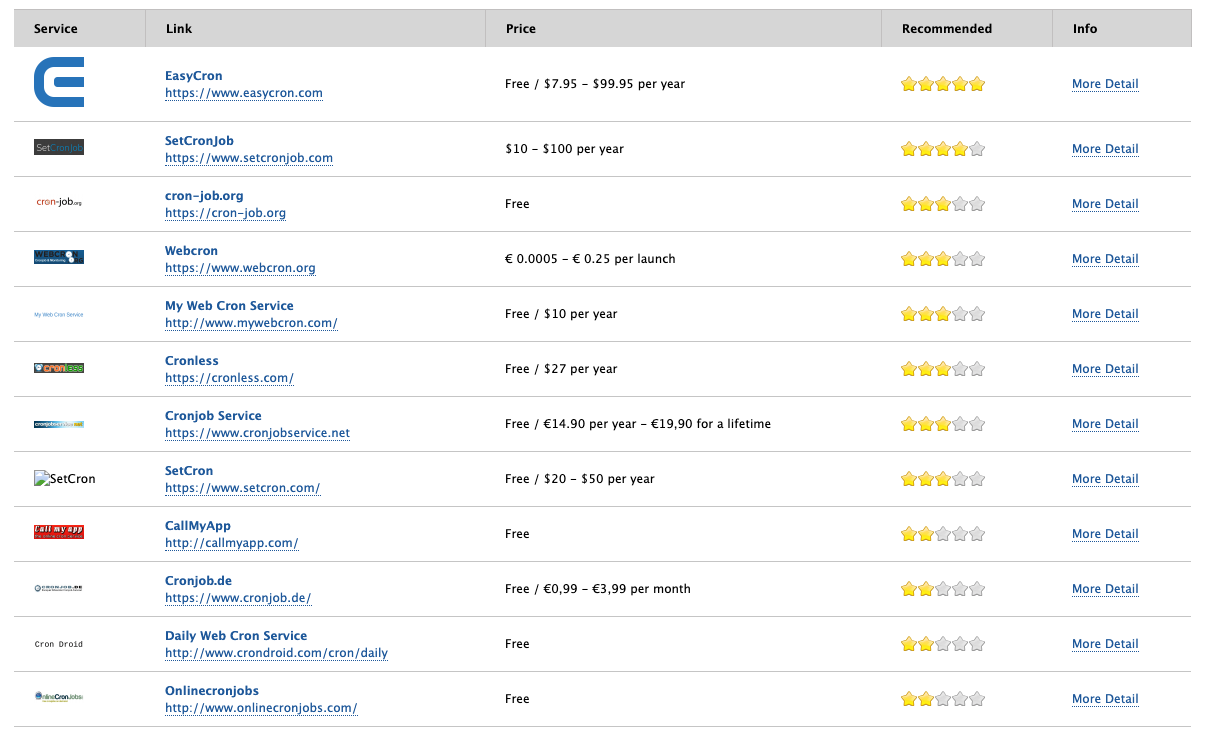1211x747 pixels.
Task: Select the price 'Free / $27 per year'
Action: tap(562, 369)
